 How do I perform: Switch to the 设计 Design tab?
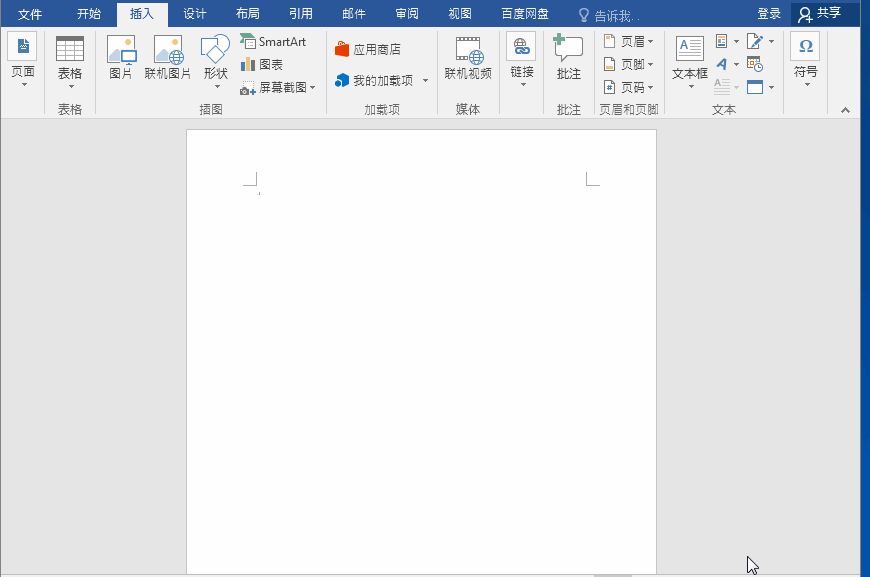click(195, 14)
